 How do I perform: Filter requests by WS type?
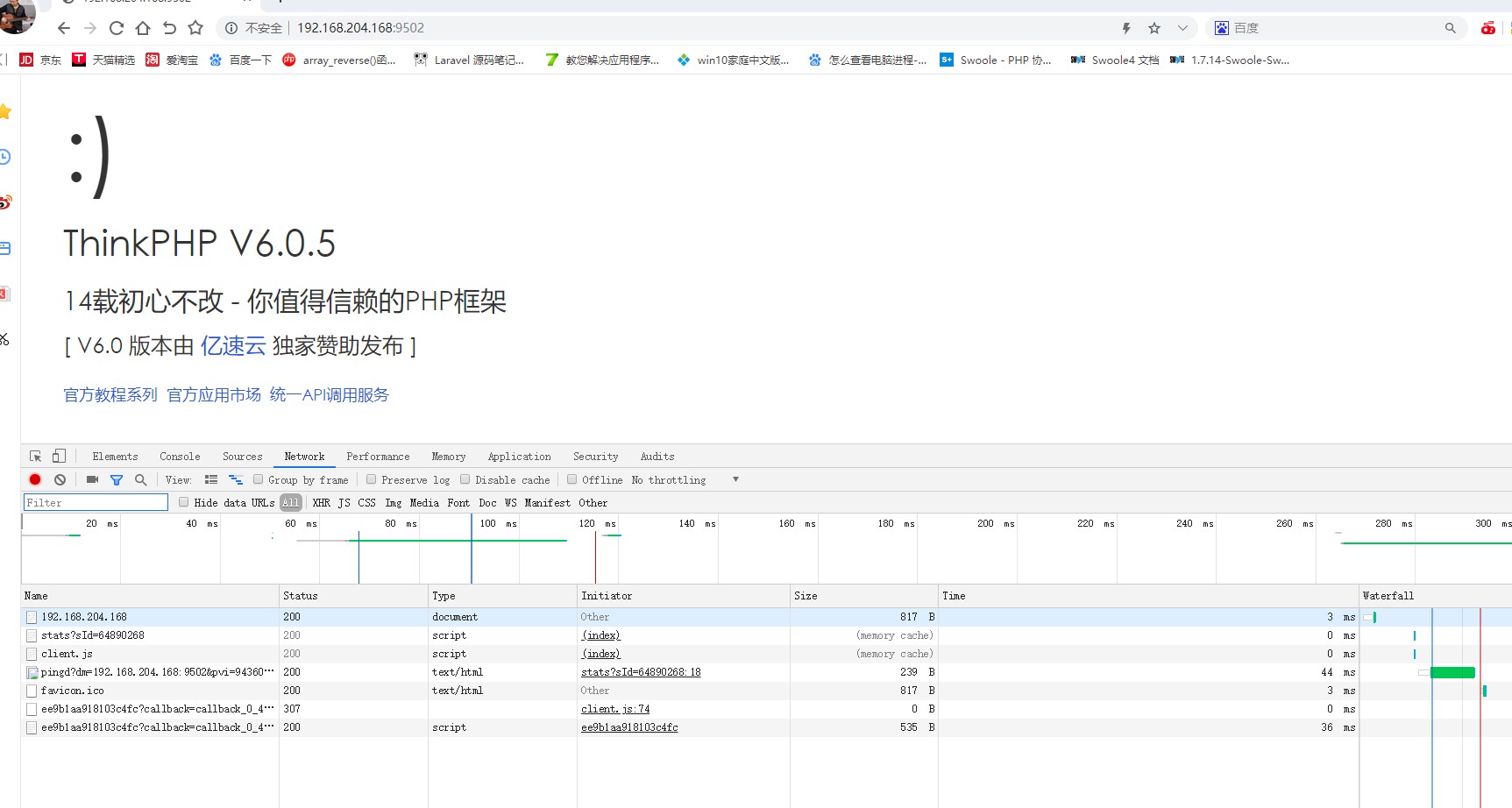tap(510, 502)
